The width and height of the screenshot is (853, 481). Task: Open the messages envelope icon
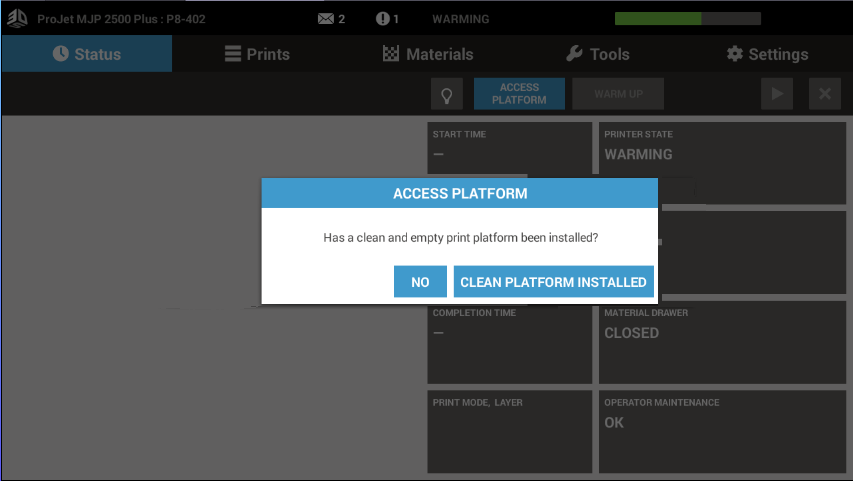tap(326, 19)
